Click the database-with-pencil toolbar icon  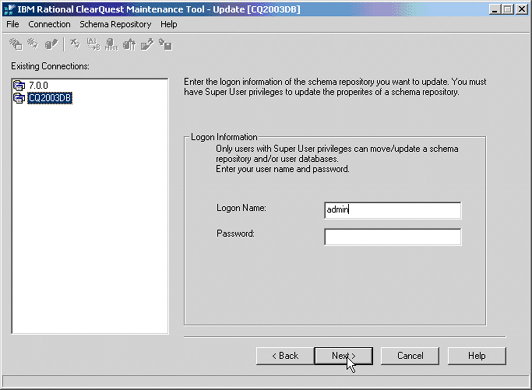coord(51,44)
